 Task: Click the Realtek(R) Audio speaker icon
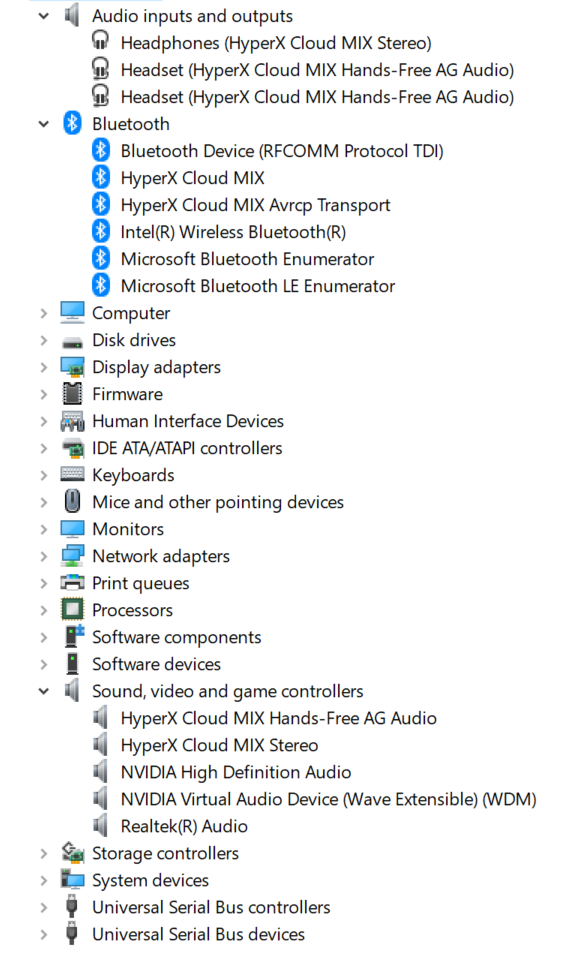pyautogui.click(x=100, y=825)
